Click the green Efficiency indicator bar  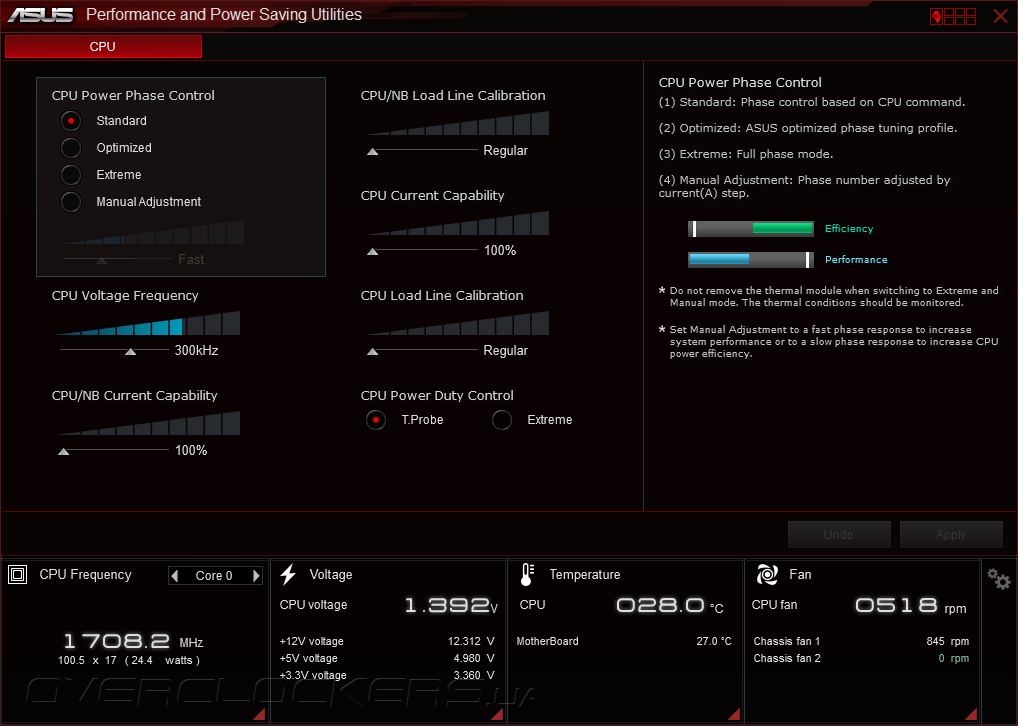pyautogui.click(x=751, y=229)
